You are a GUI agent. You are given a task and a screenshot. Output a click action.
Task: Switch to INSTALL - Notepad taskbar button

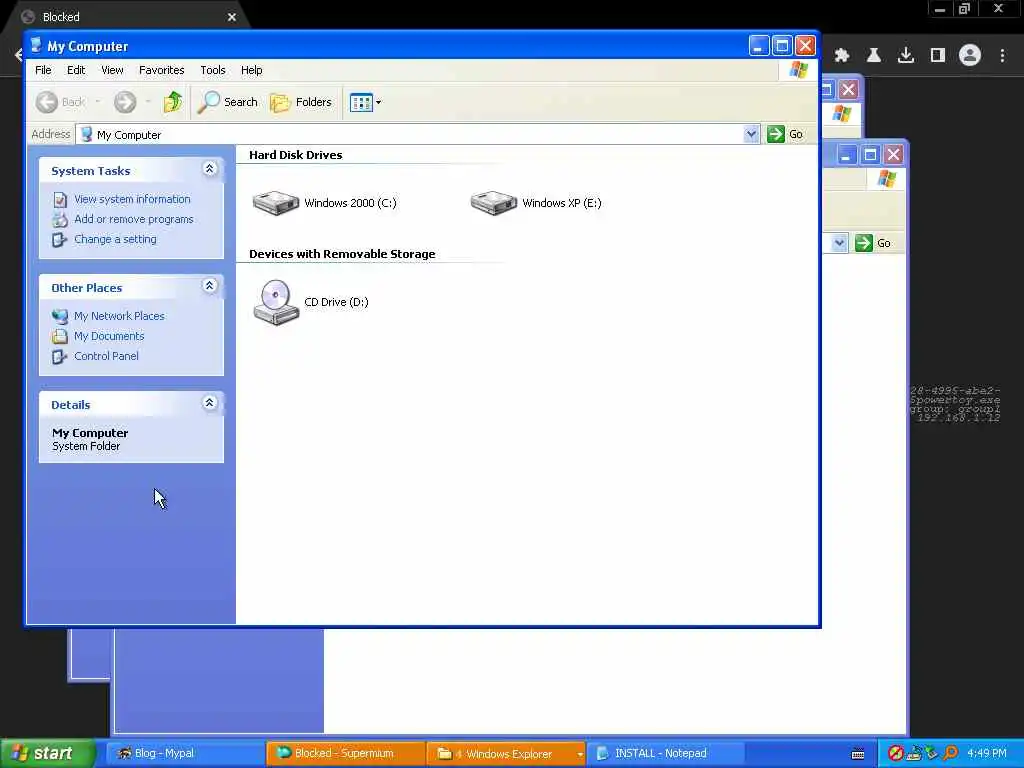pyautogui.click(x=666, y=753)
